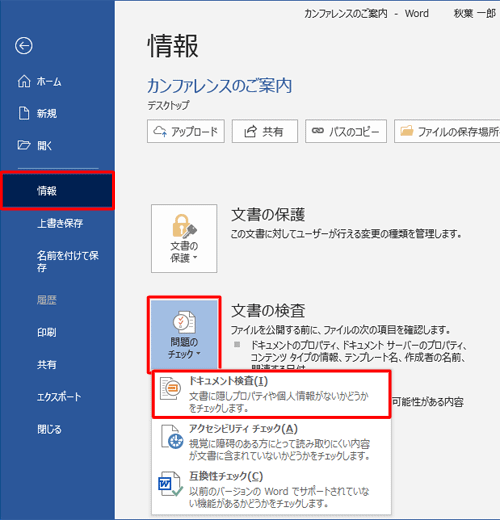Click the 文書の検査 heading
500x520 pixels.
[x=268, y=311]
